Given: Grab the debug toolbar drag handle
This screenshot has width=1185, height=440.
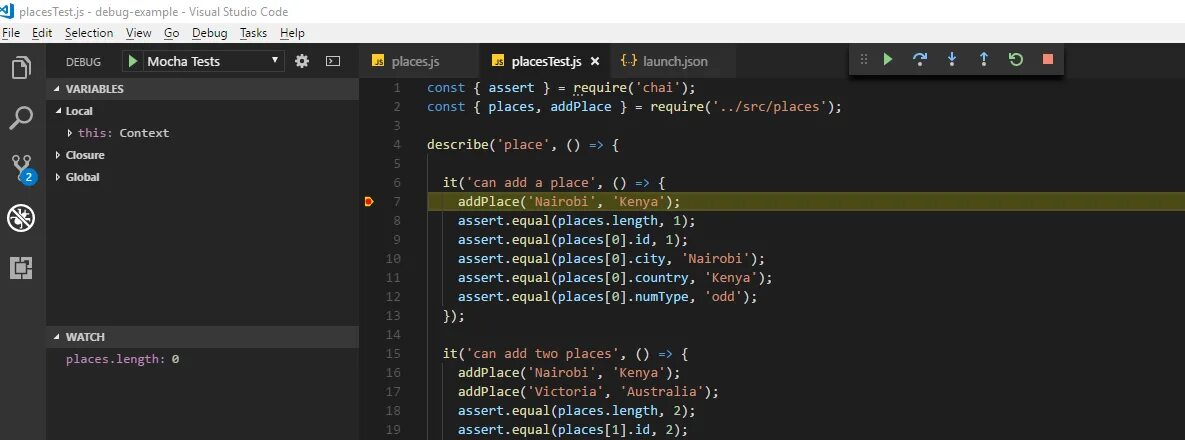Looking at the screenshot, I should pos(864,59).
